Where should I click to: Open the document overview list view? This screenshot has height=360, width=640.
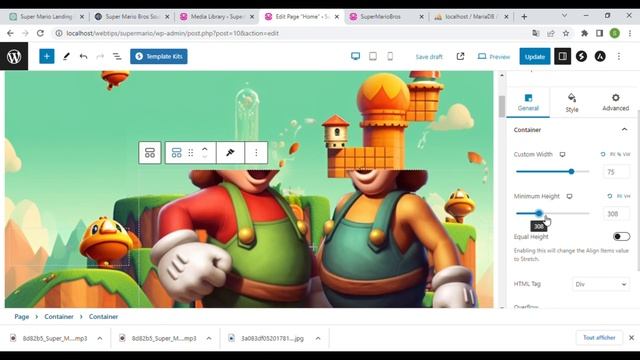coord(117,56)
